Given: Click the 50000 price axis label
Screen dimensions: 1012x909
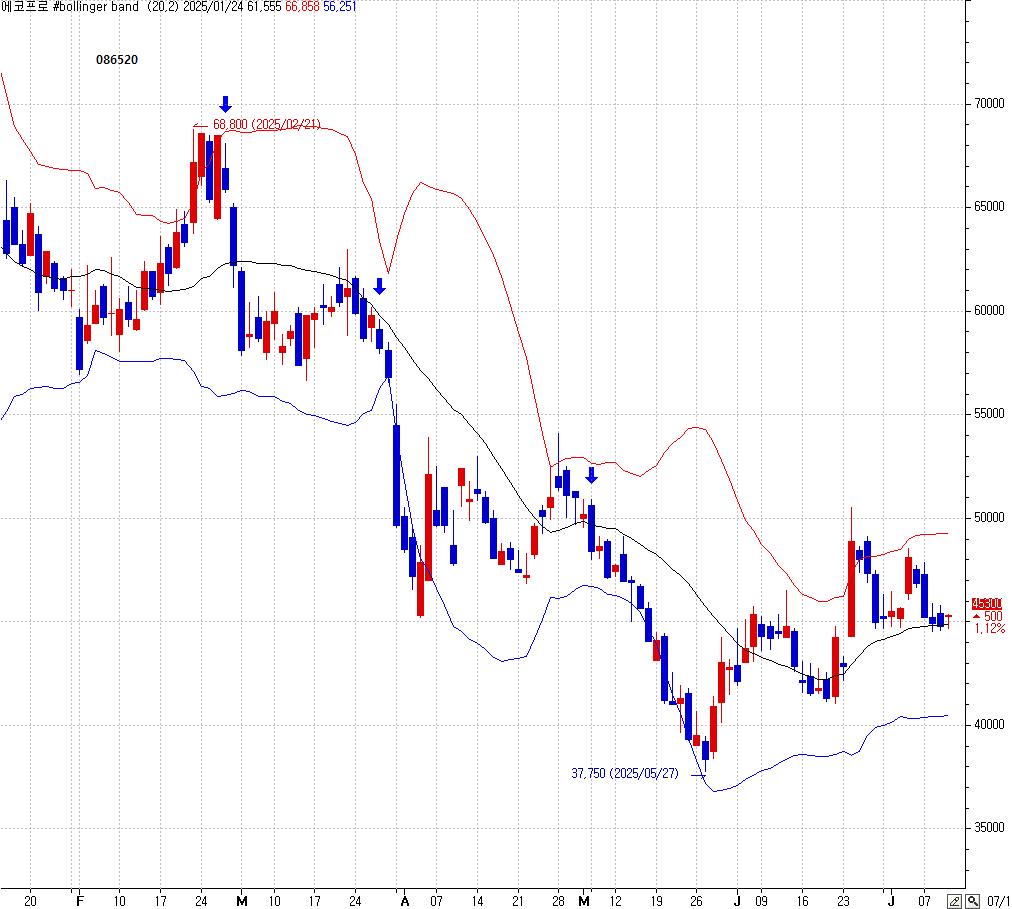Looking at the screenshot, I should click(989, 518).
